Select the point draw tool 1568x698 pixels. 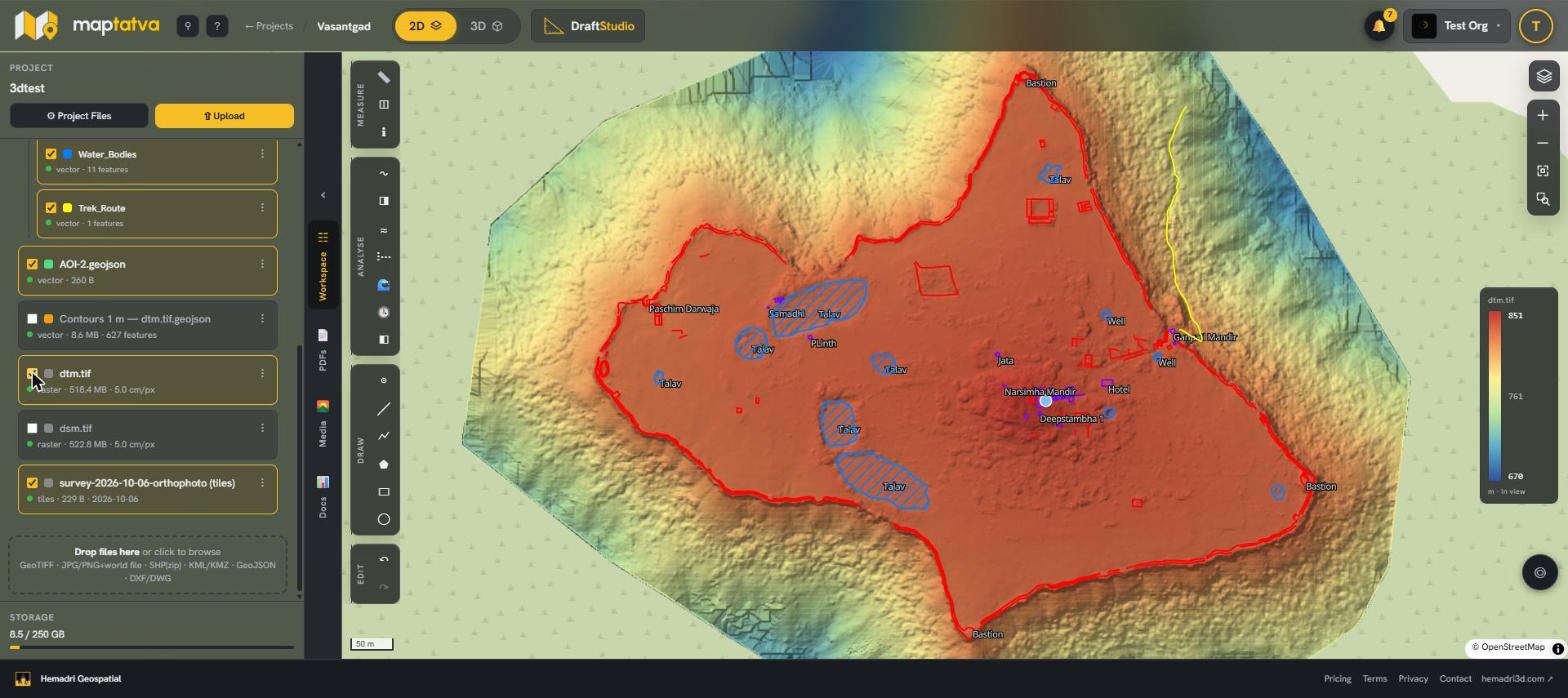(x=384, y=380)
